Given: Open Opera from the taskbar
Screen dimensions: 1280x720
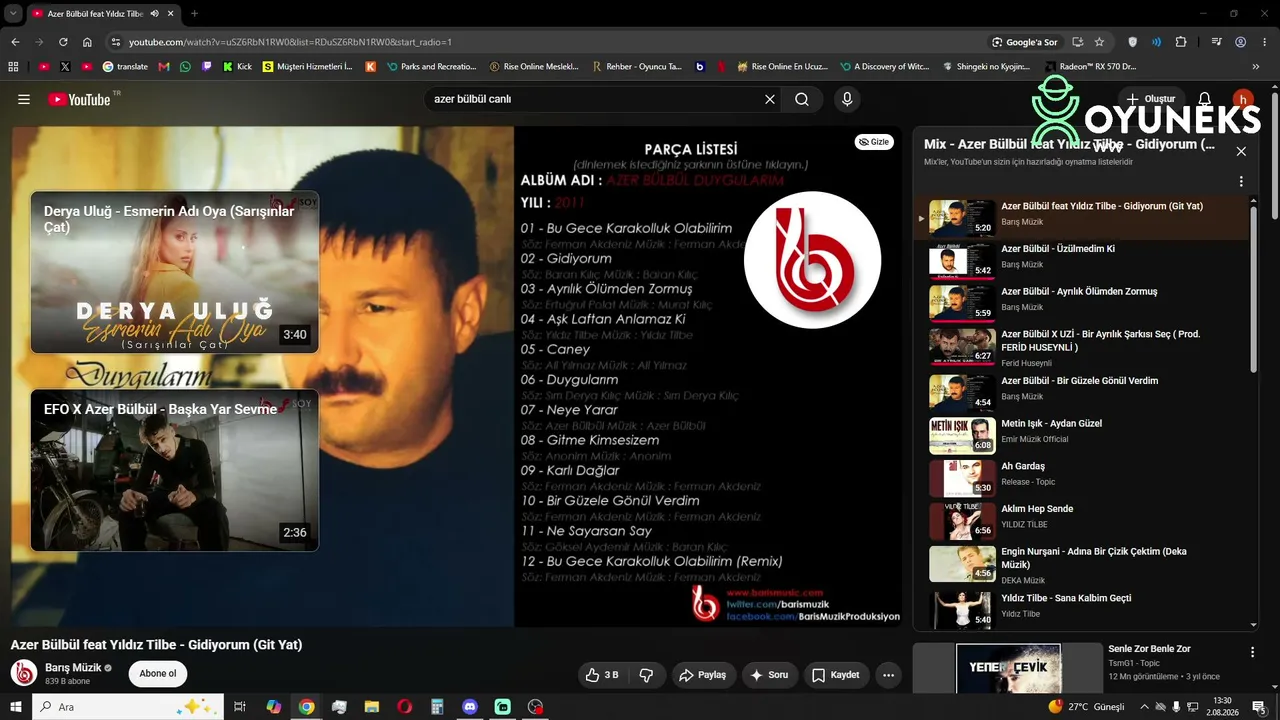Looking at the screenshot, I should (404, 707).
